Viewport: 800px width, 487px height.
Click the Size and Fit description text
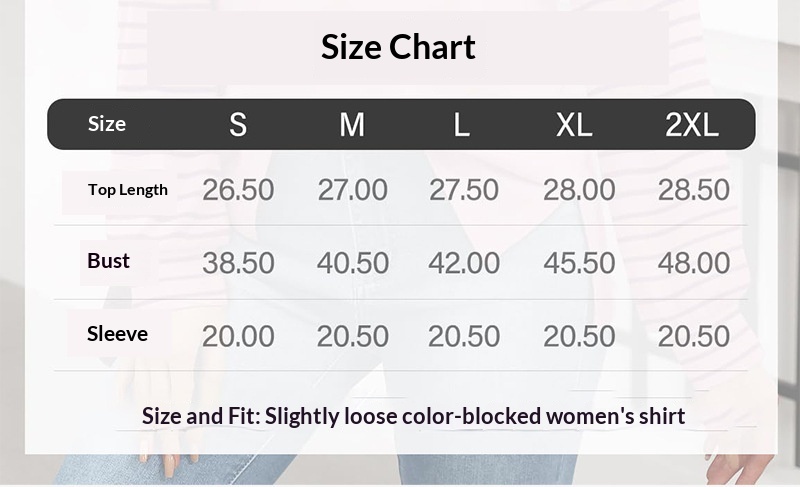coord(414,416)
